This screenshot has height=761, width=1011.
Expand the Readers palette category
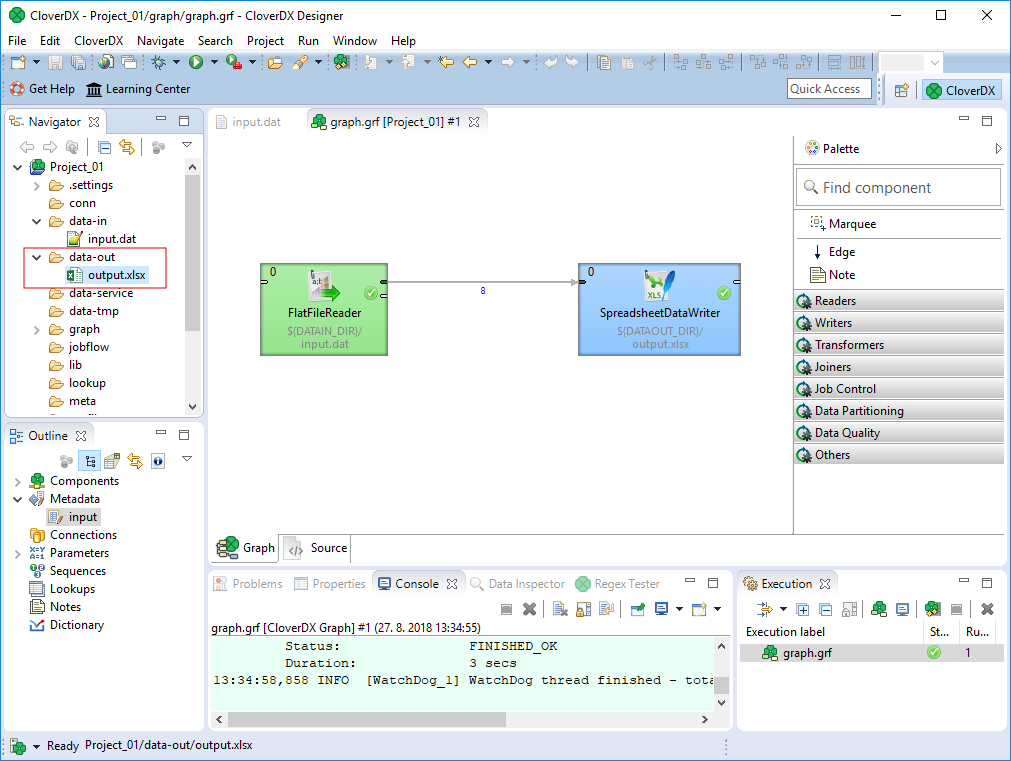835,301
